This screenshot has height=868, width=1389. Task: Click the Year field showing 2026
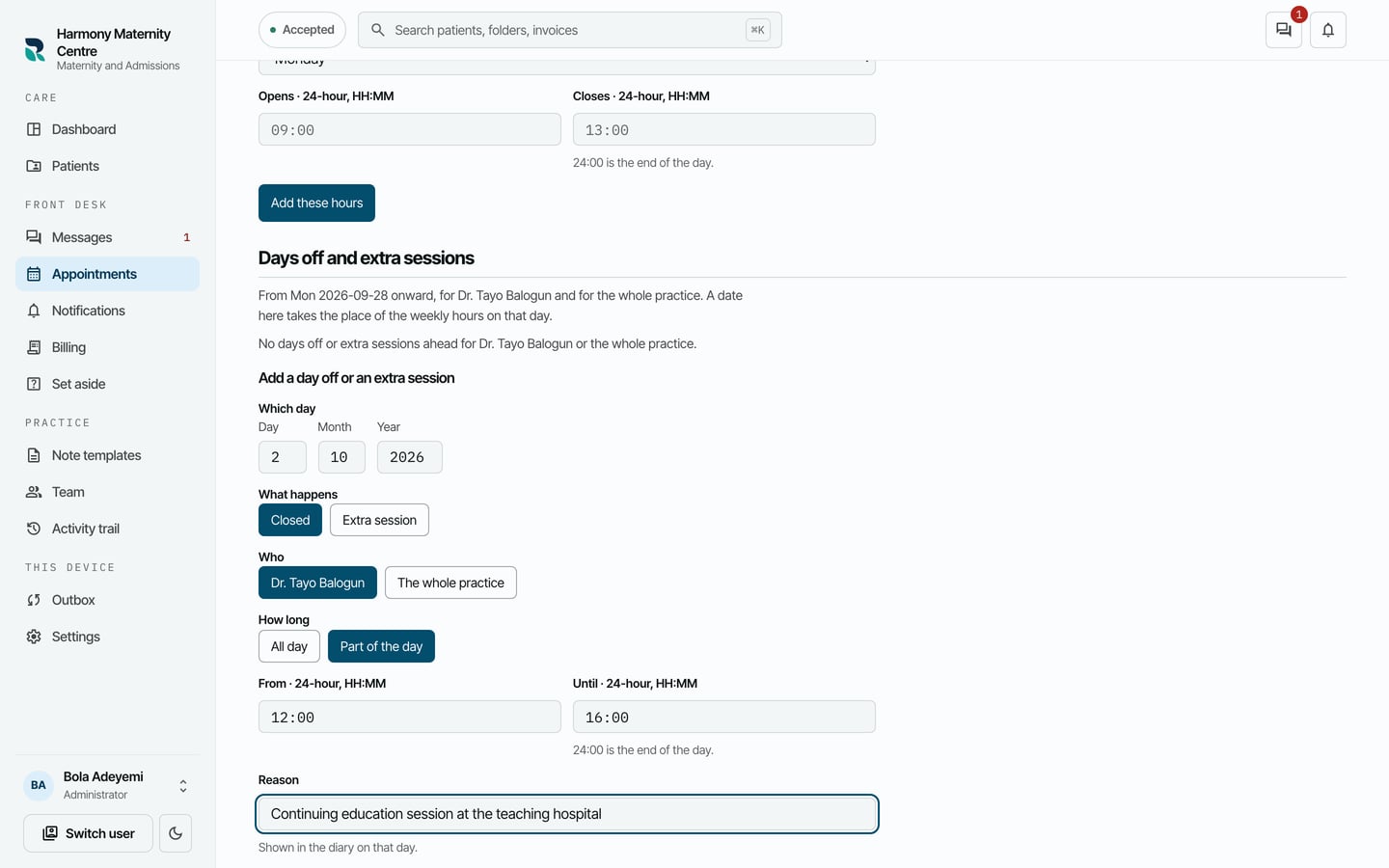pos(410,457)
